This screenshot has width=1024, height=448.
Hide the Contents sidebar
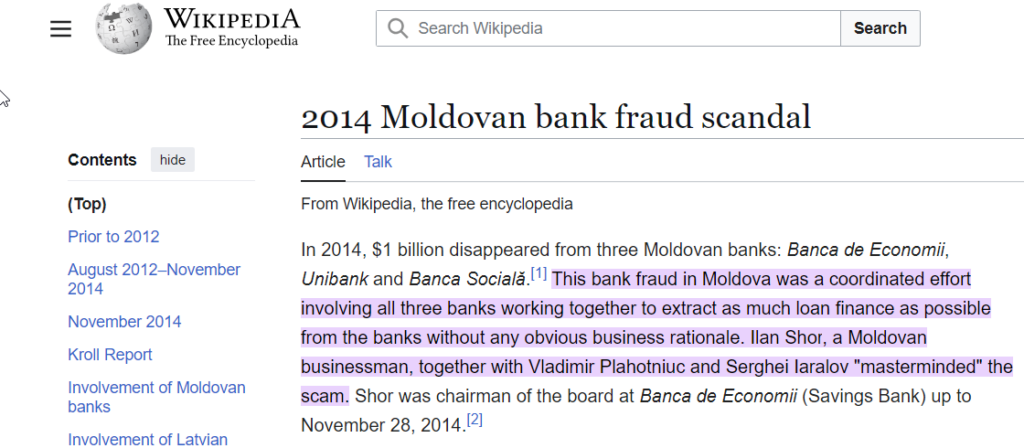172,160
